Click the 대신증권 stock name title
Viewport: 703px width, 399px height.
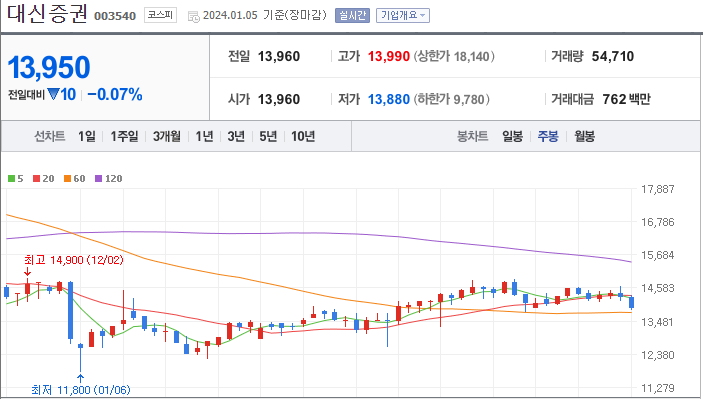47,13
